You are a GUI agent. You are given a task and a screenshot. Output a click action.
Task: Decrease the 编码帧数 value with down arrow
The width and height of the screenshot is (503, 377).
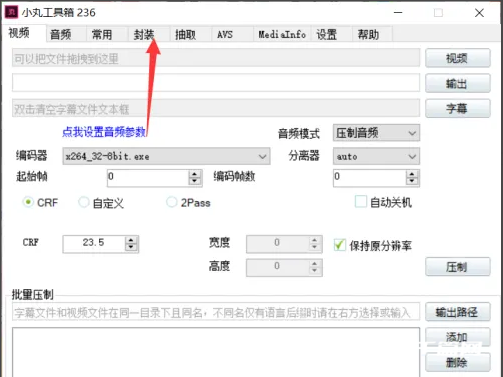click(x=412, y=181)
